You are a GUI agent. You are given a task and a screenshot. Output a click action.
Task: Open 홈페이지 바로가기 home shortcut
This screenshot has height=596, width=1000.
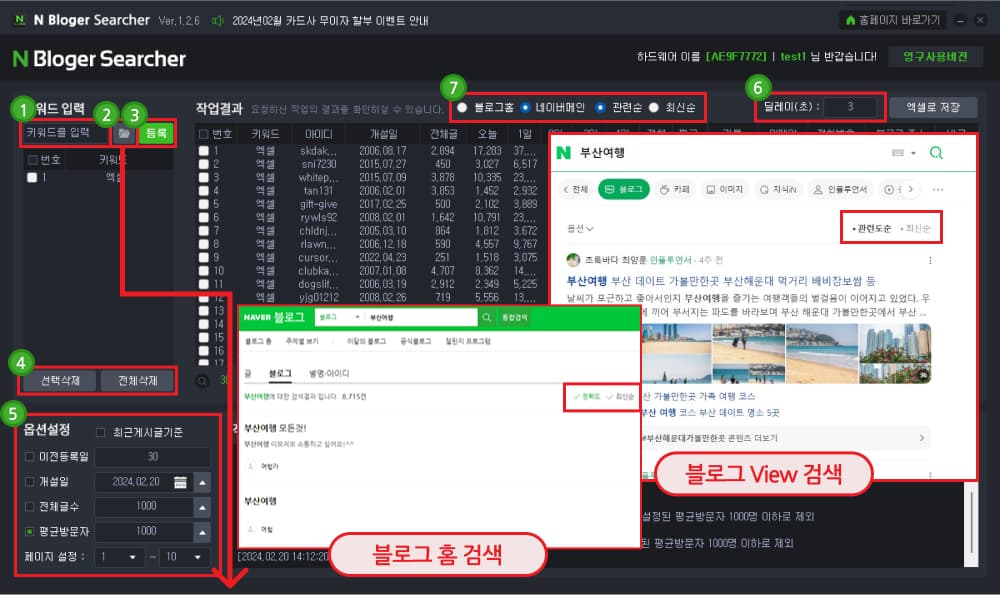[892, 20]
